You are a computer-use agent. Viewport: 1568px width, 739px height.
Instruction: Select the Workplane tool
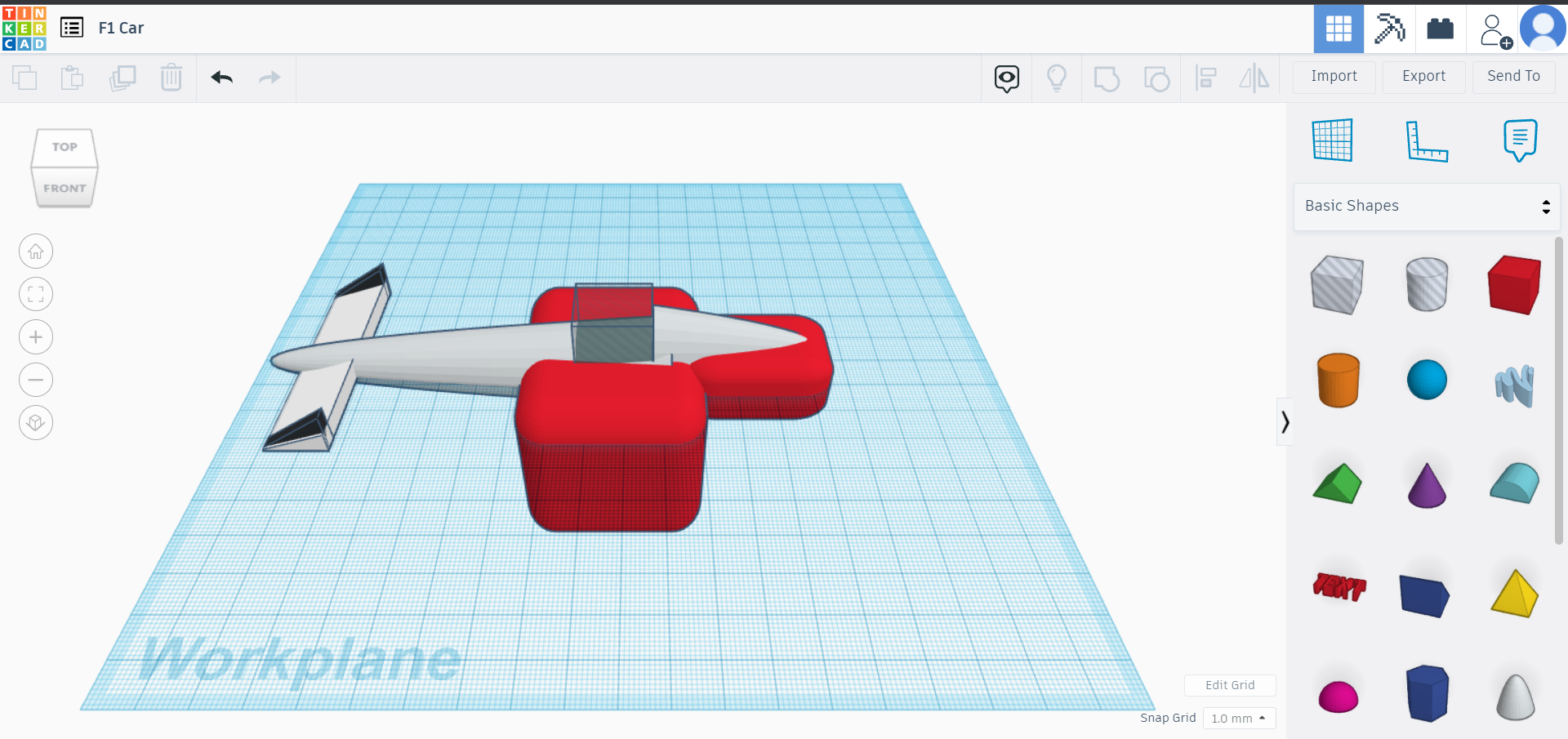coord(1333,140)
